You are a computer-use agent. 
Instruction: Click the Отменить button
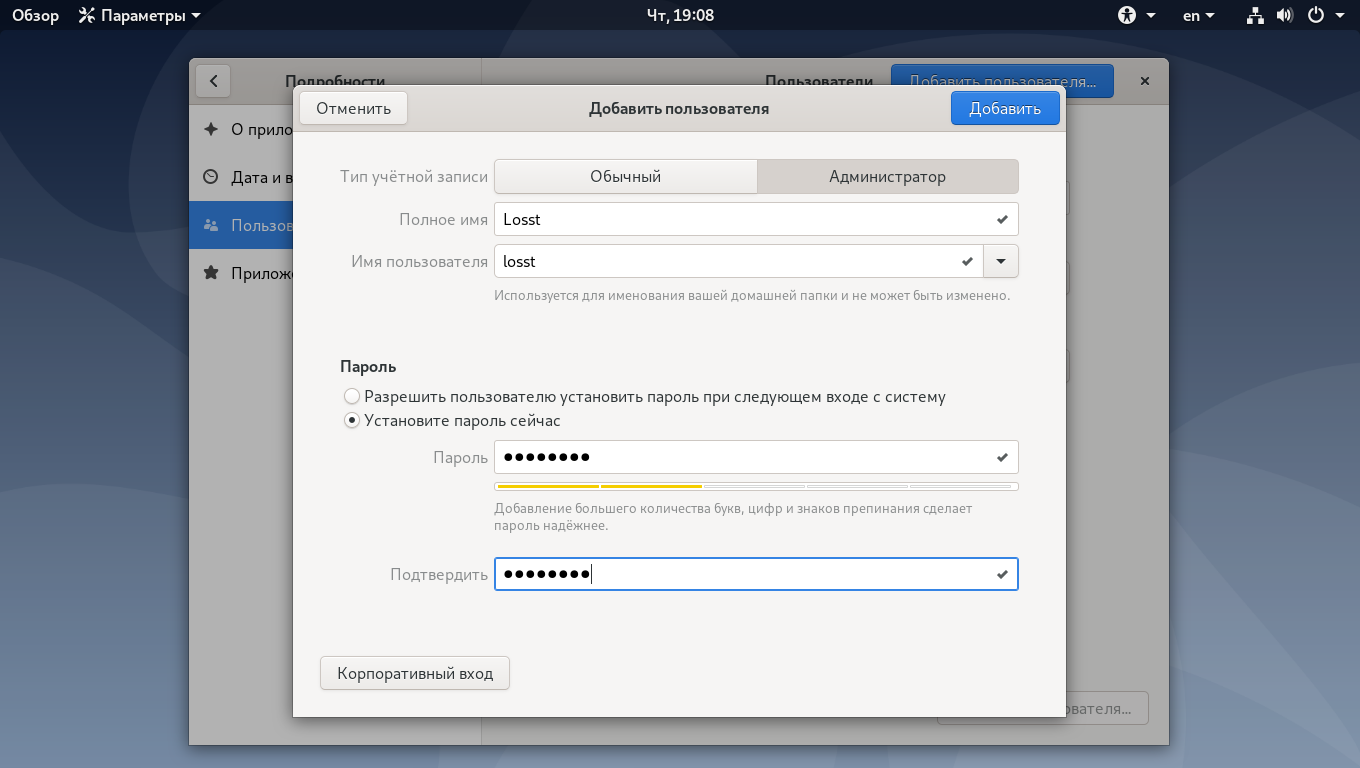(353, 108)
